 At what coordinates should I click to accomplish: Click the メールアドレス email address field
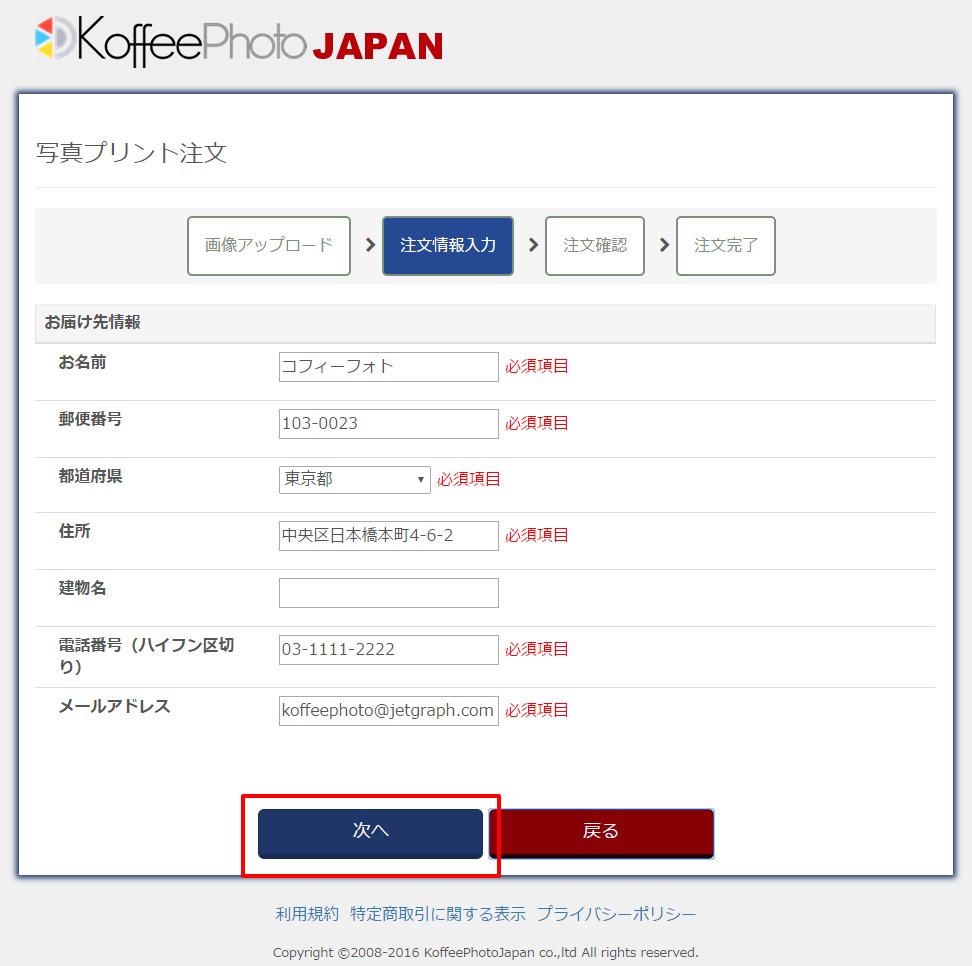point(388,710)
